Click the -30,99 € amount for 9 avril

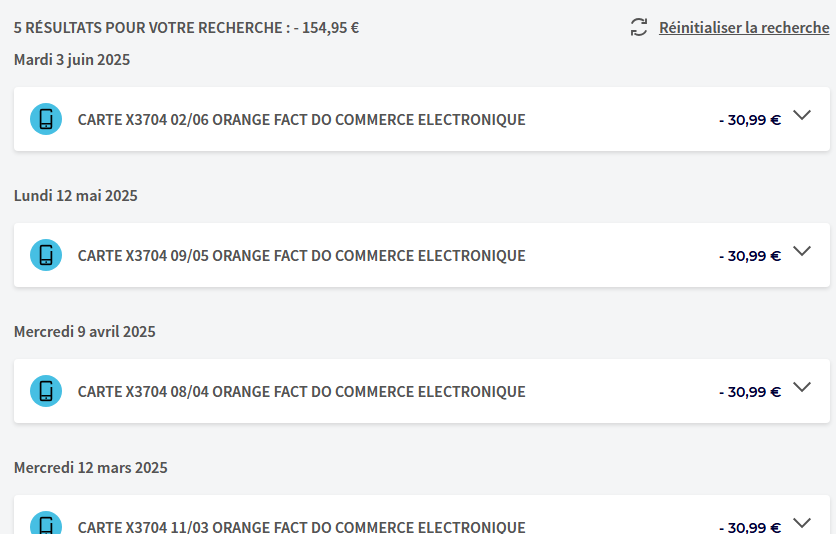point(750,392)
